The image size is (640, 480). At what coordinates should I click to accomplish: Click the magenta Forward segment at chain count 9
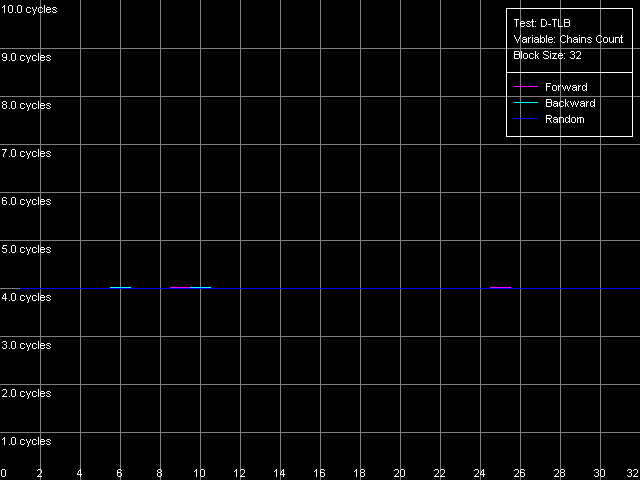180,287
